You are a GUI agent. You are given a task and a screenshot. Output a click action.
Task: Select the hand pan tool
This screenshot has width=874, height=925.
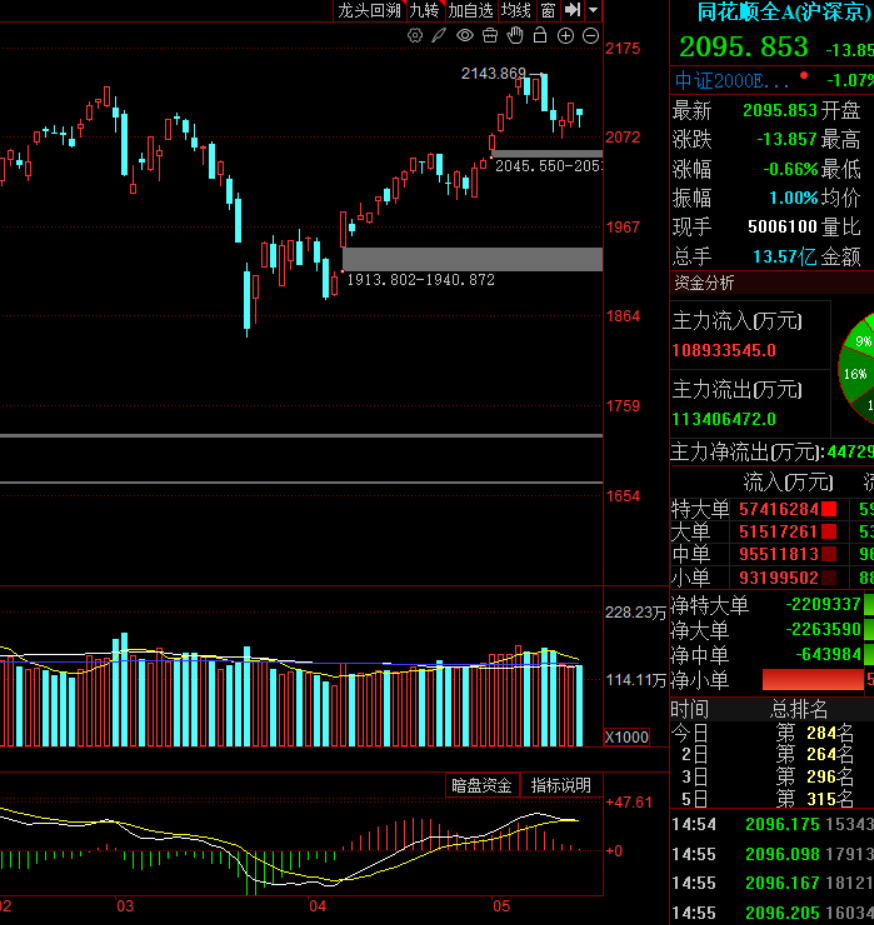pyautogui.click(x=515, y=35)
